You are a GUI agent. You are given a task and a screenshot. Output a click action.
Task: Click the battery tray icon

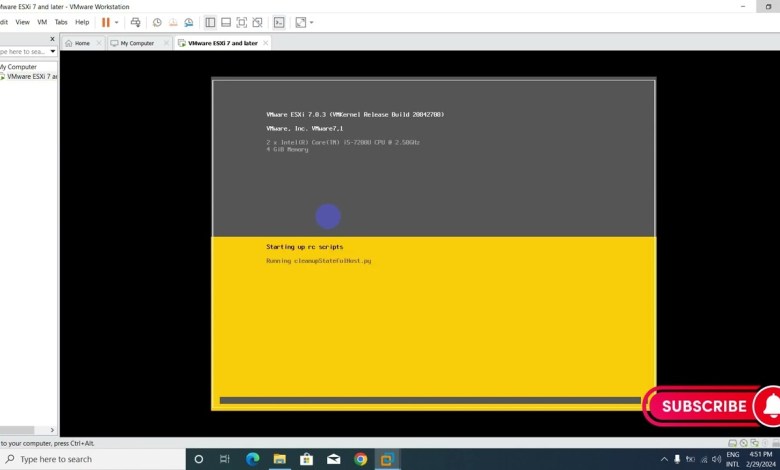(x=690, y=459)
